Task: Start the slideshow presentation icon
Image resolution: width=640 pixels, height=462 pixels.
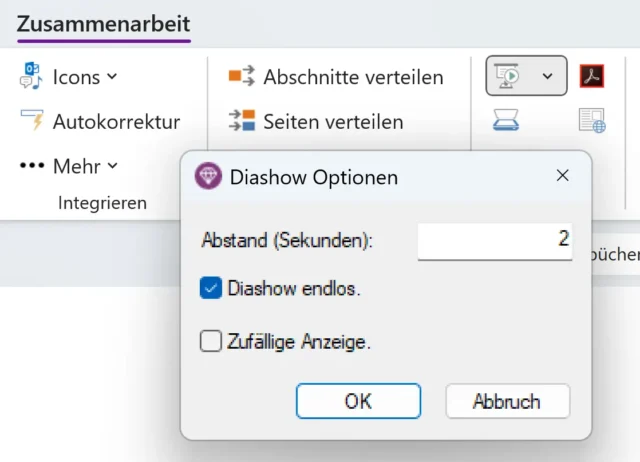Action: pyautogui.click(x=510, y=76)
